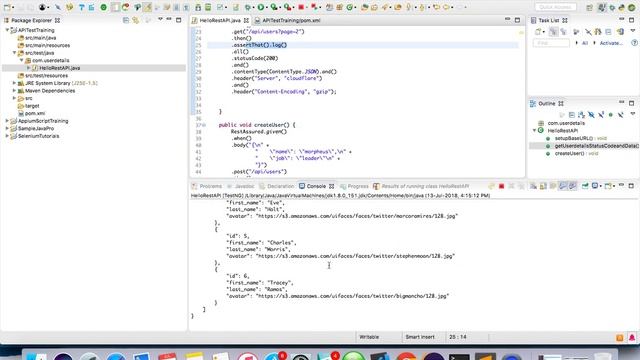This screenshot has width=640, height=360.
Task: Click Scroll Lock icon in Console toolbar
Action: click(x=543, y=186)
